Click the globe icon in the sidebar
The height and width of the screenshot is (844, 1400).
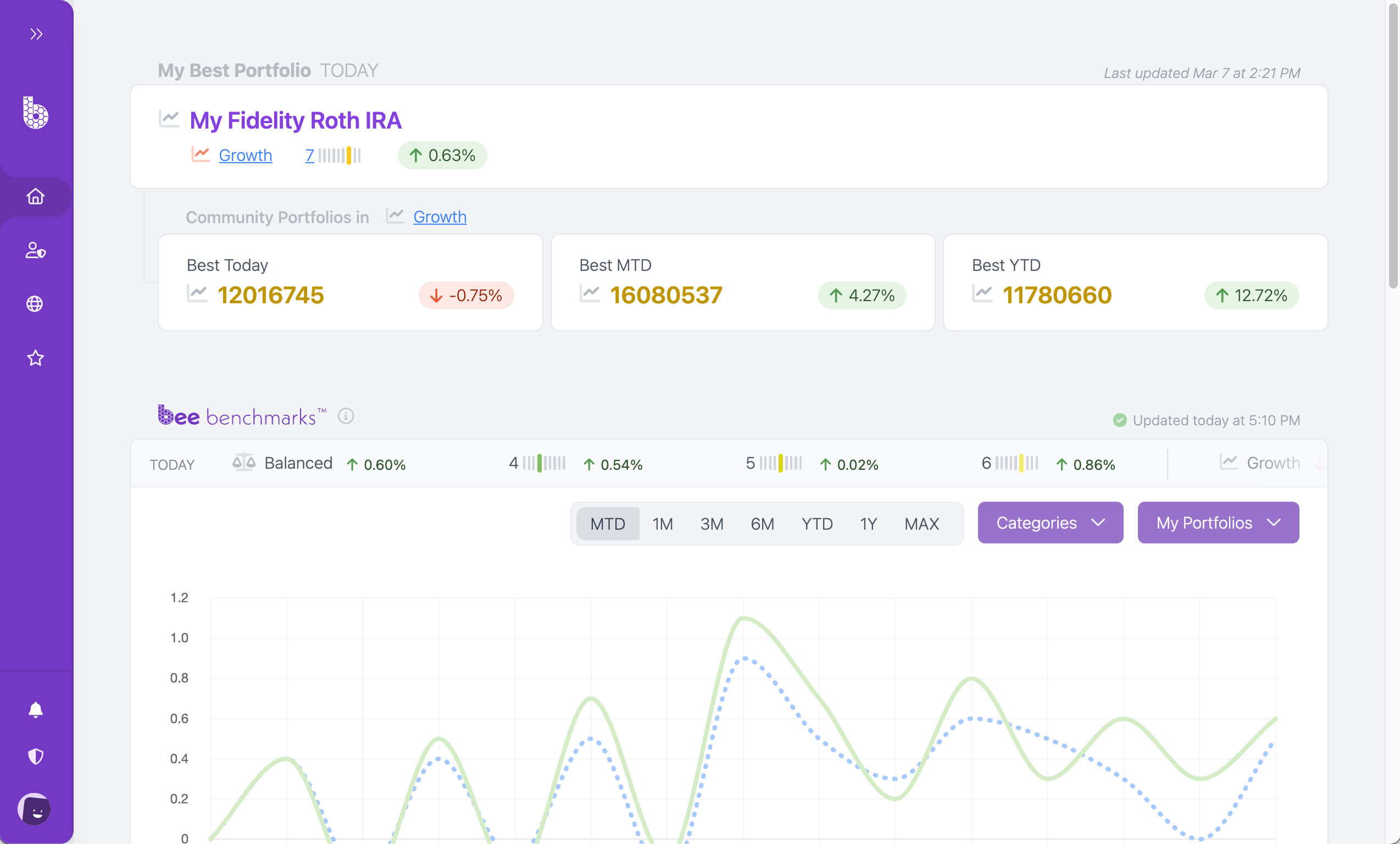pyautogui.click(x=35, y=303)
